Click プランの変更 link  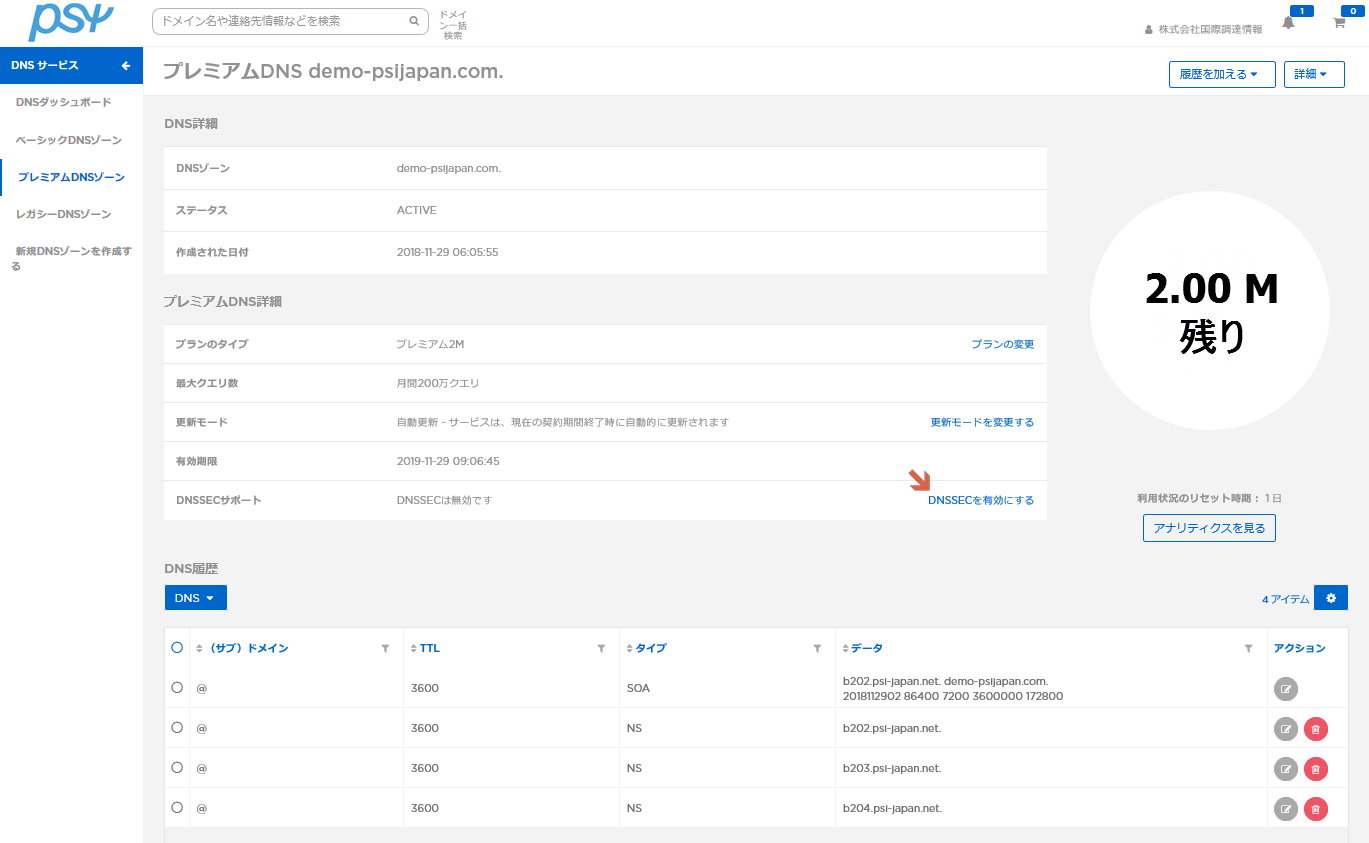pyautogui.click(x=1002, y=344)
